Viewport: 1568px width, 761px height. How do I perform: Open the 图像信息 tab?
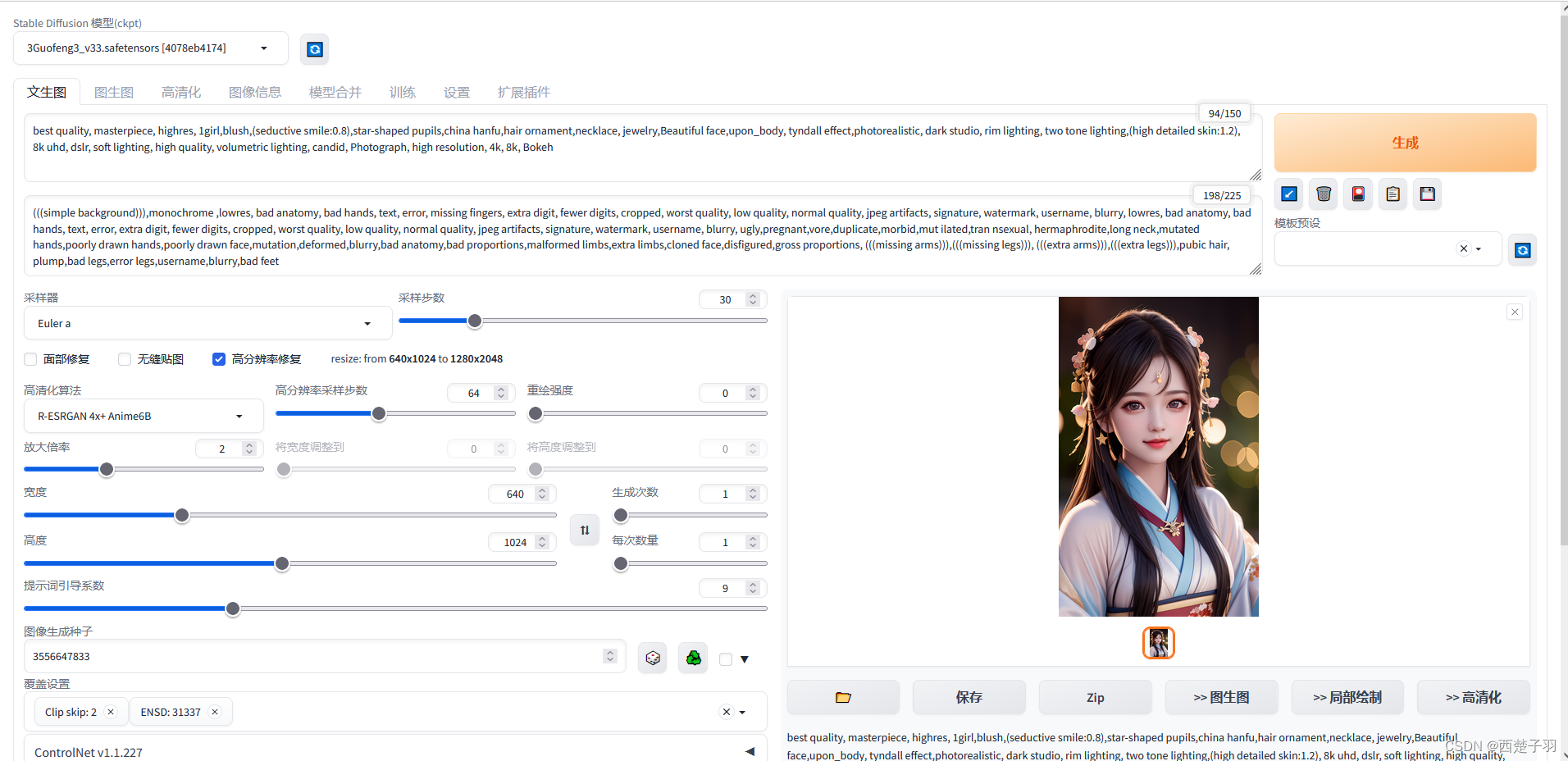pyautogui.click(x=255, y=92)
